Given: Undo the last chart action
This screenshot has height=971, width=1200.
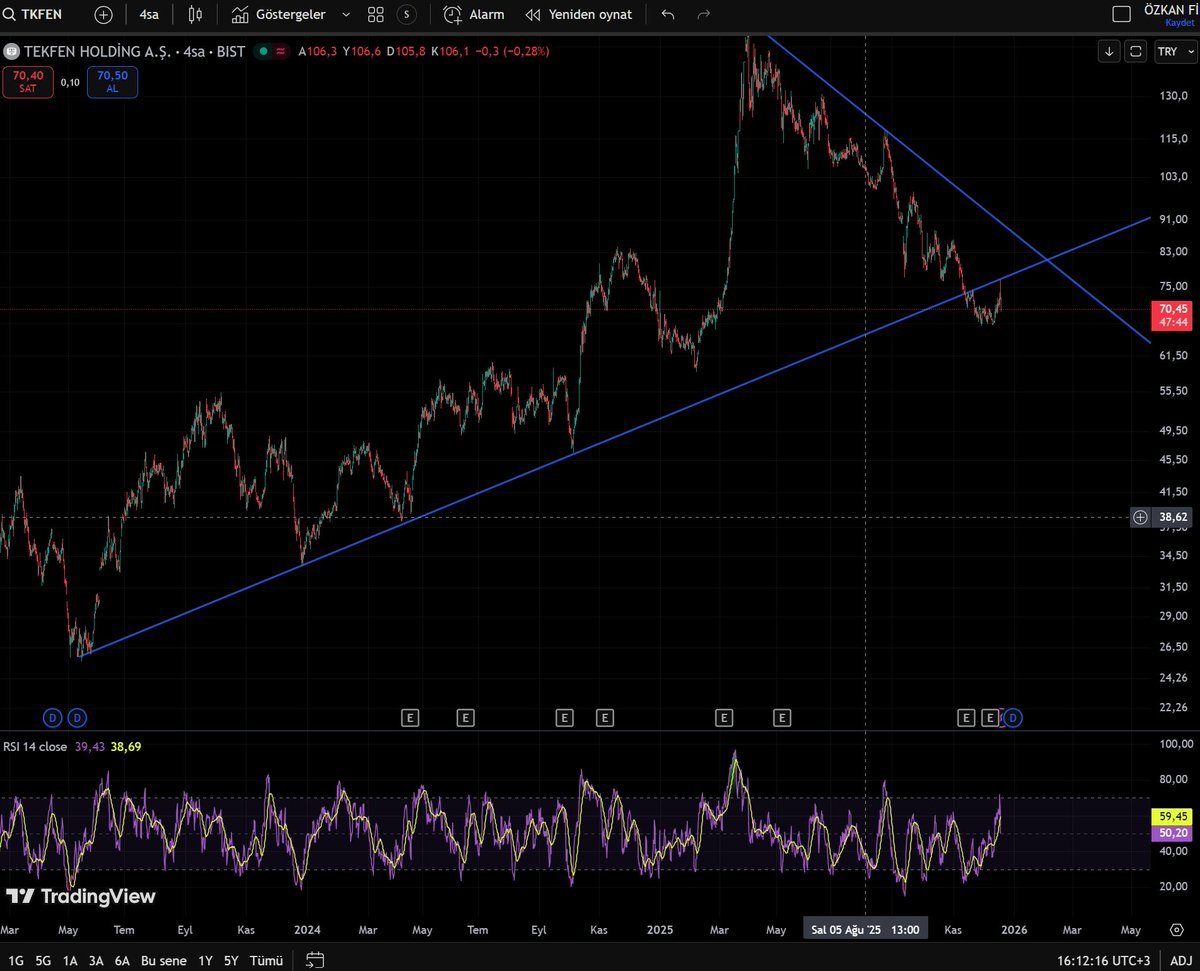Looking at the screenshot, I should pos(668,15).
